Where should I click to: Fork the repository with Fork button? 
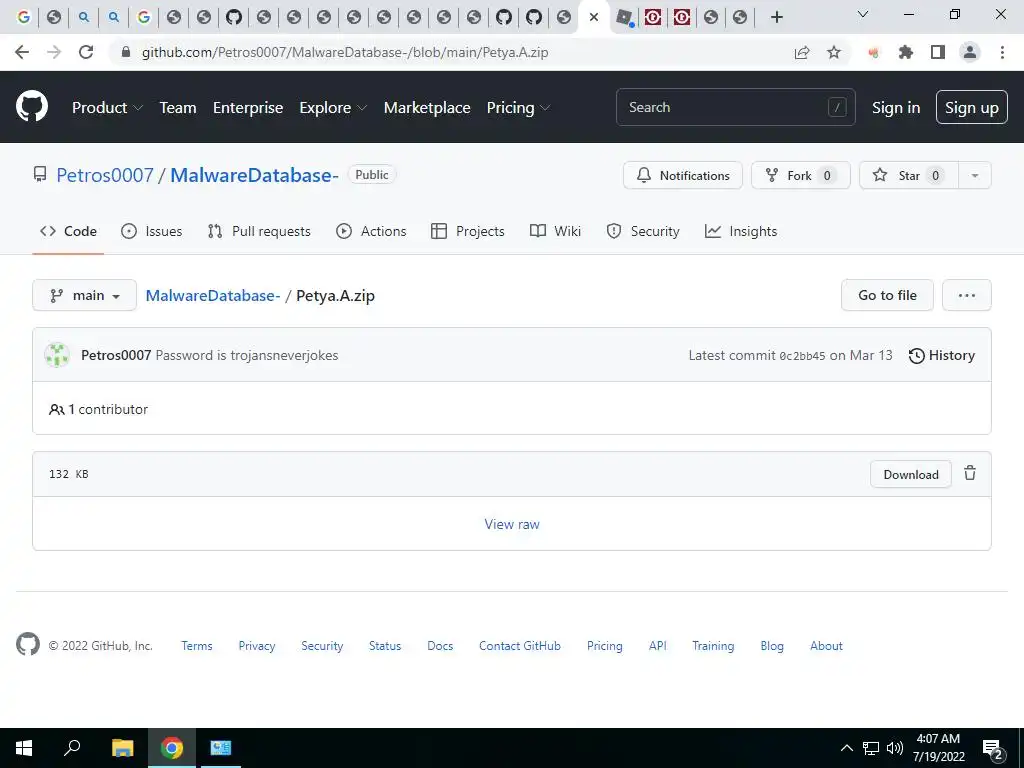801,175
